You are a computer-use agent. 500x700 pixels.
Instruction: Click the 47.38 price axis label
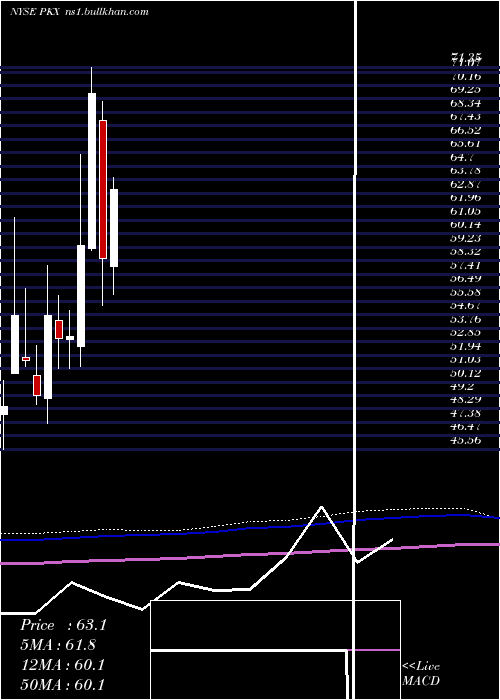(x=466, y=413)
